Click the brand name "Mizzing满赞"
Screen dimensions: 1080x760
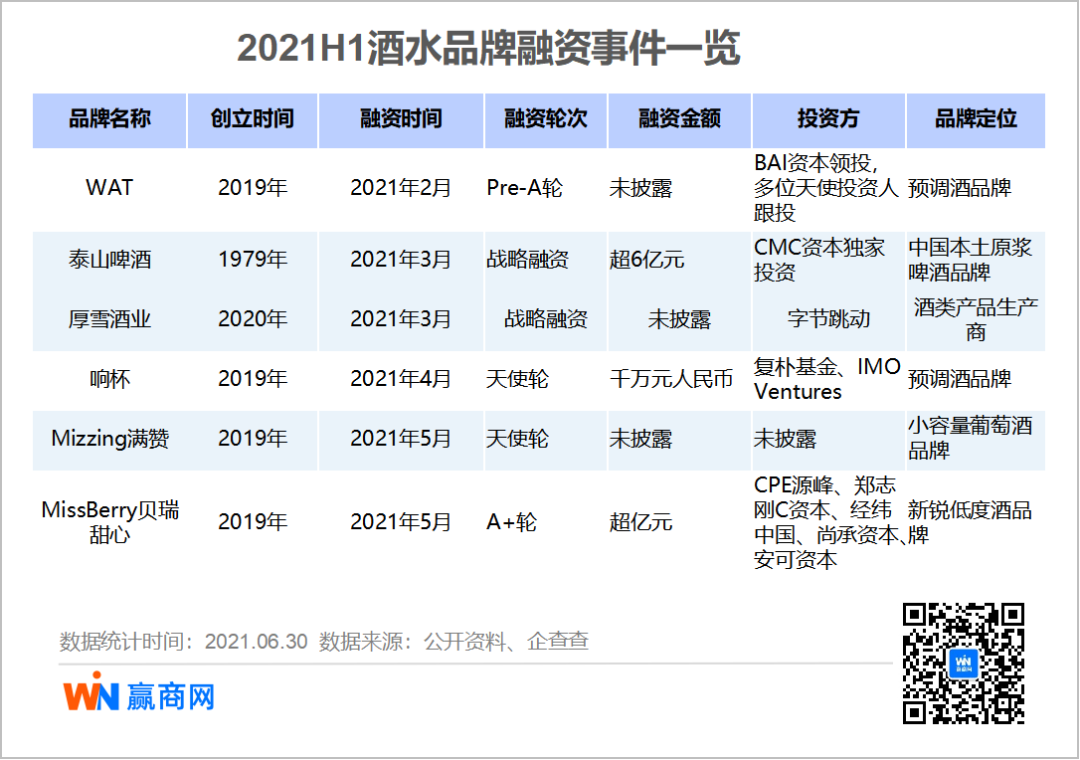[110, 438]
